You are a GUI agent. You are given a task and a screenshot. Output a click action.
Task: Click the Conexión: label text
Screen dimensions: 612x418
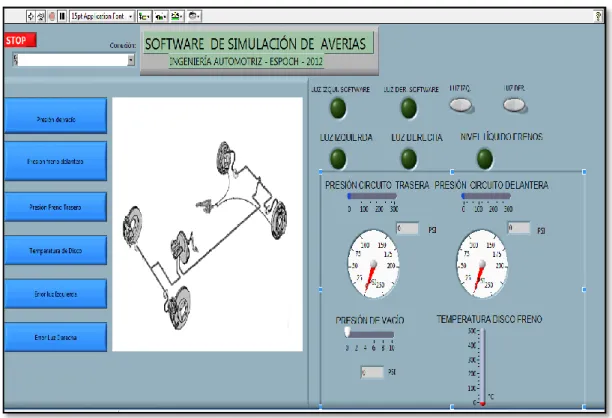[123, 46]
